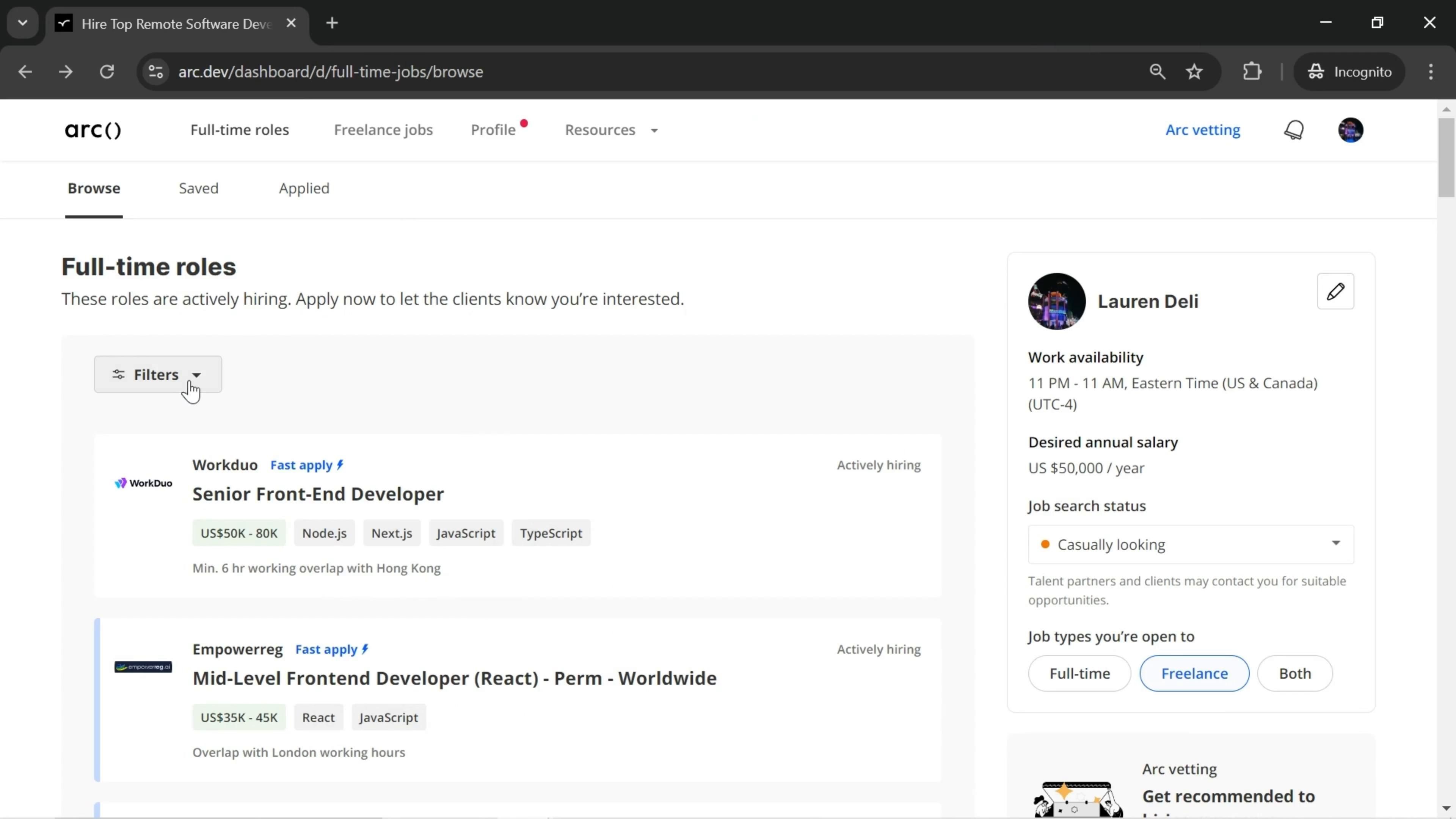
Task: Open Senior Front-End Developer job listing
Action: [x=318, y=494]
